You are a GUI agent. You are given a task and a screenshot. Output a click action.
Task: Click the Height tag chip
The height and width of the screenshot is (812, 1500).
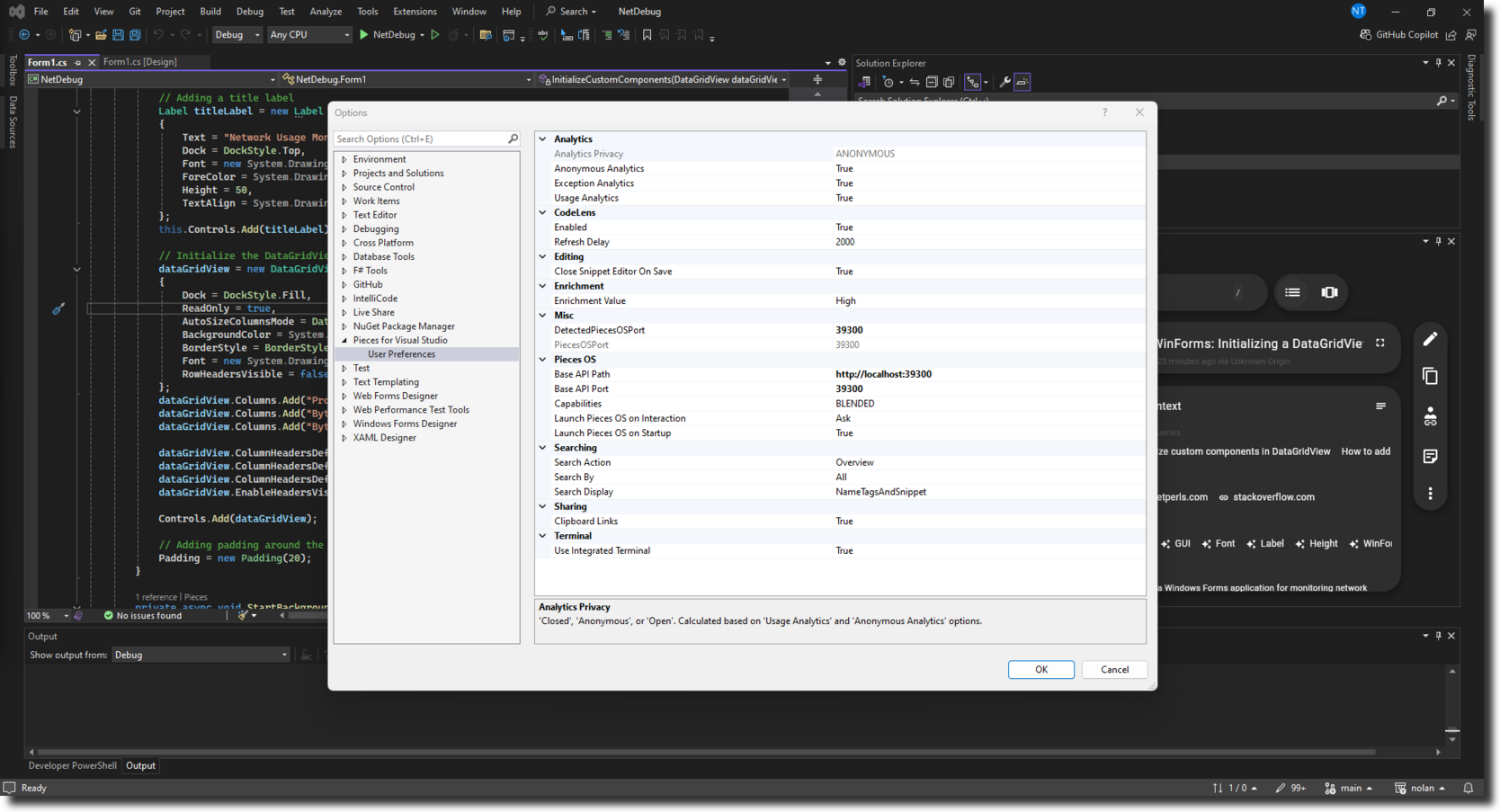click(1317, 544)
